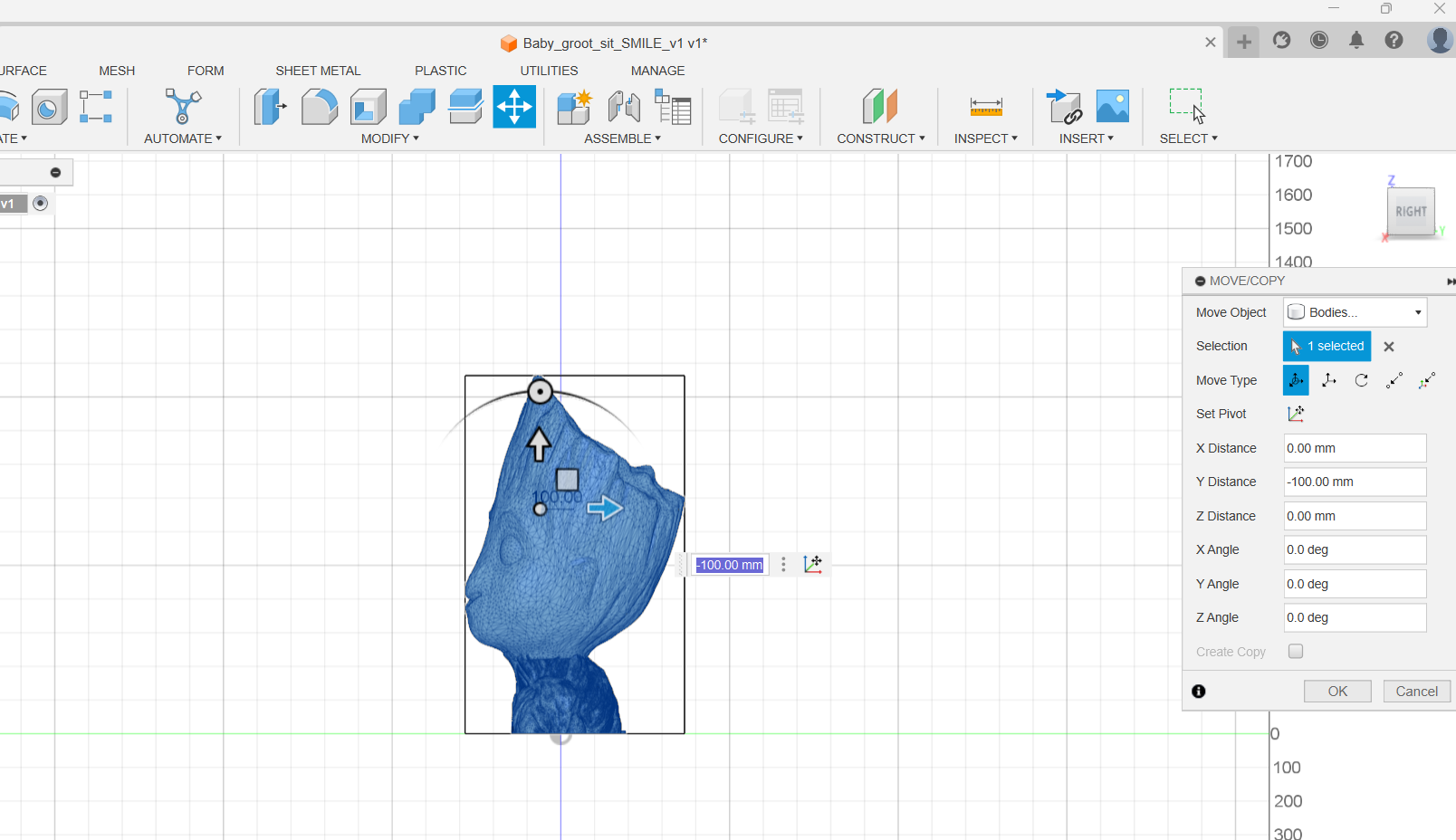Choose Free Move type icon
The image size is (1456, 840).
[1296, 380]
